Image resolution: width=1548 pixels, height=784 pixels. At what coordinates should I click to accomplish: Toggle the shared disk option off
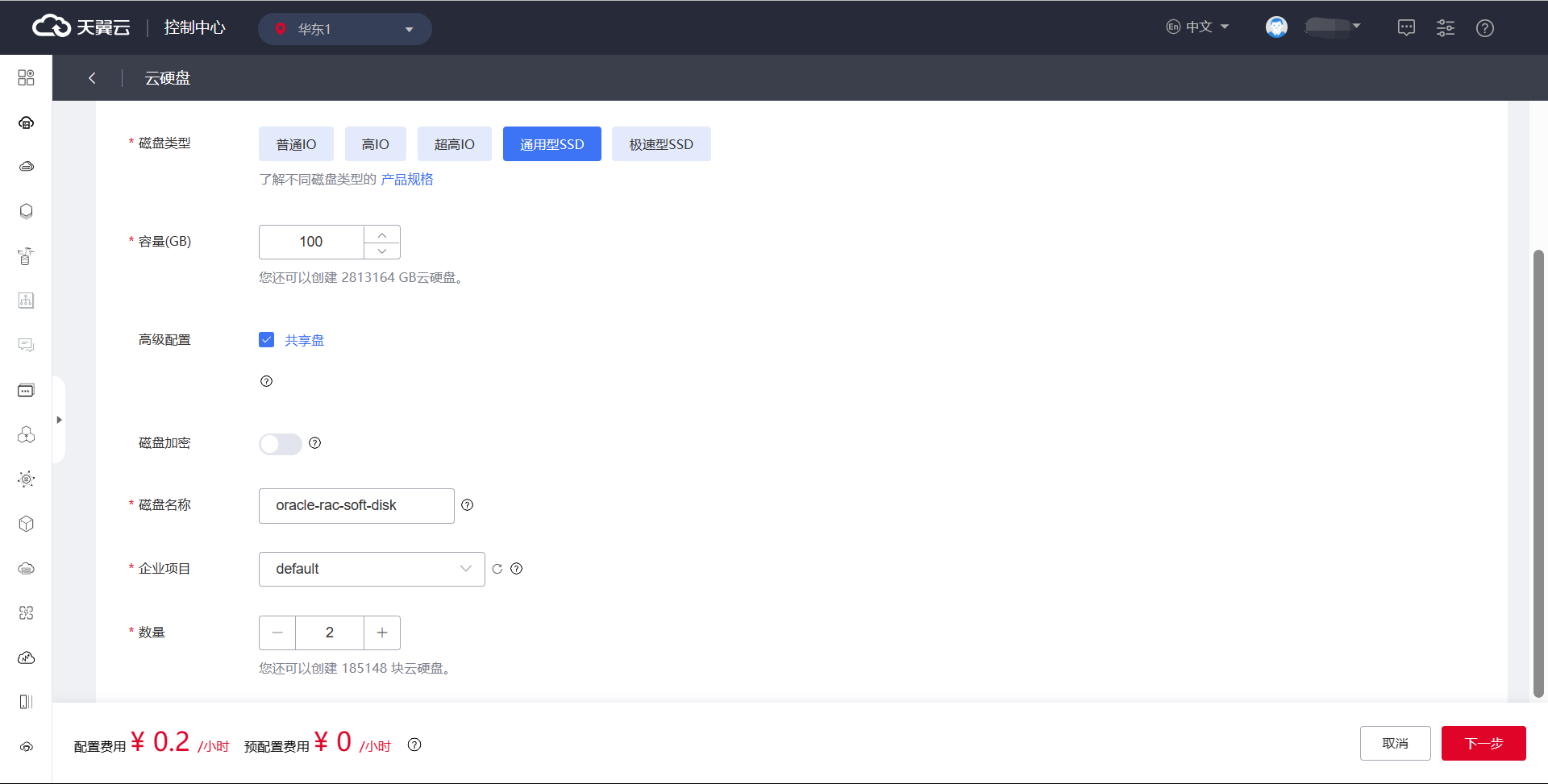click(x=266, y=339)
